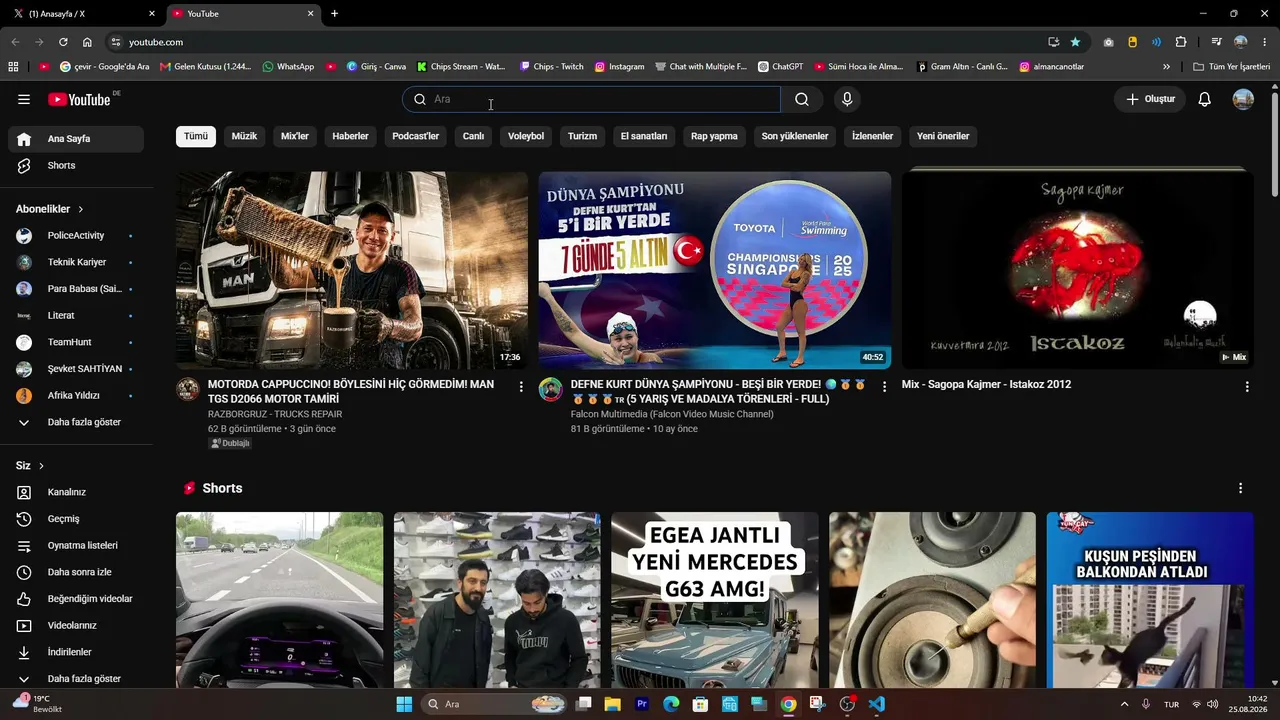Screen dimensions: 1280x720
Task: Select the Müzik filter chip
Action: [244, 136]
